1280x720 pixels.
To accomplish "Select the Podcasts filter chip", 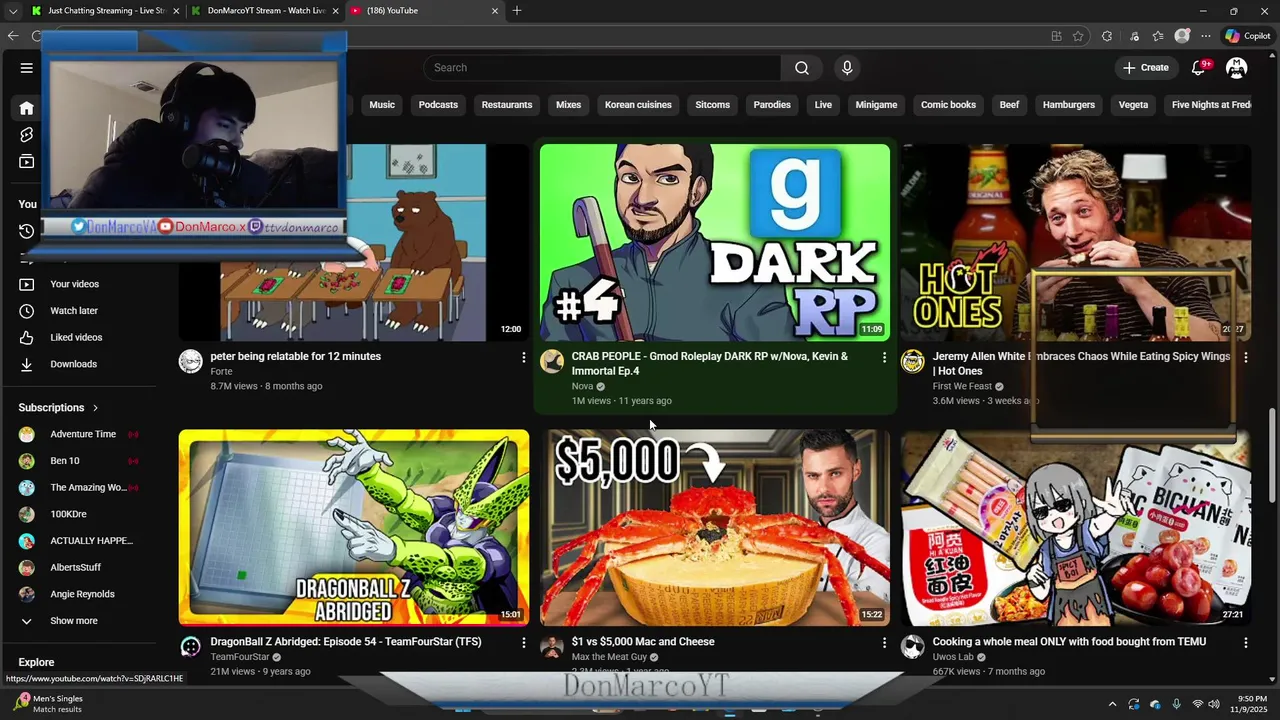I will pos(438,105).
